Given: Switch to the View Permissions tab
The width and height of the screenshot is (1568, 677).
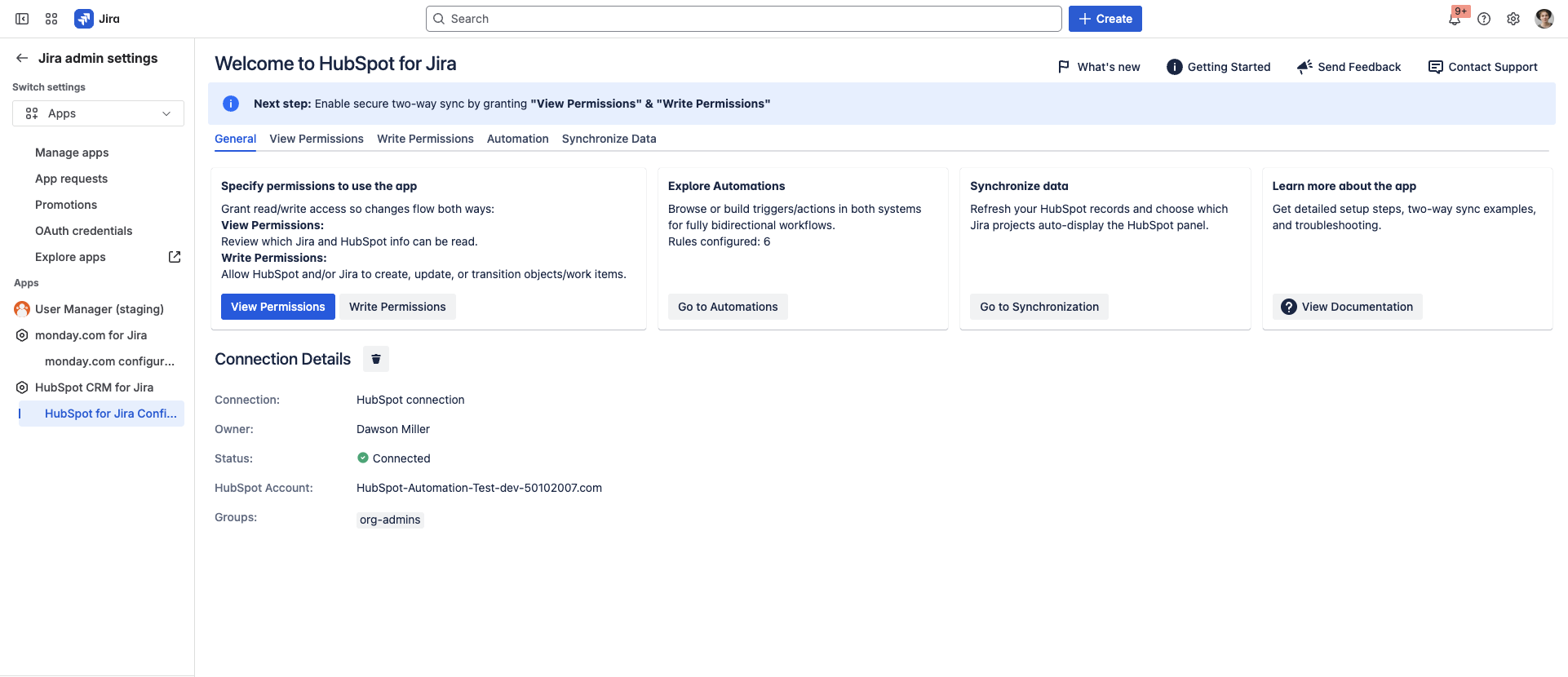Looking at the screenshot, I should [317, 139].
